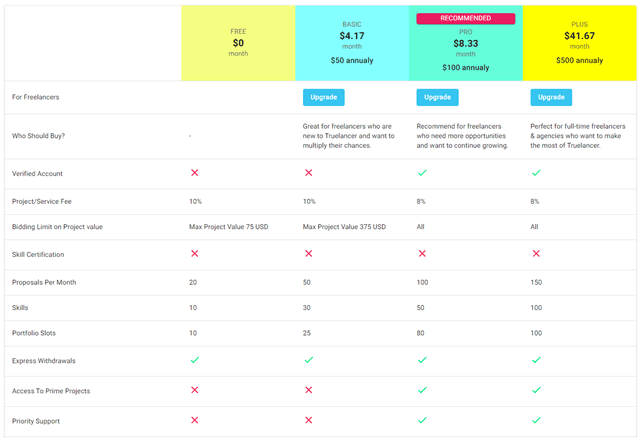
Task: Click the Access To Prime Projects row label
Action: pyautogui.click(x=51, y=390)
